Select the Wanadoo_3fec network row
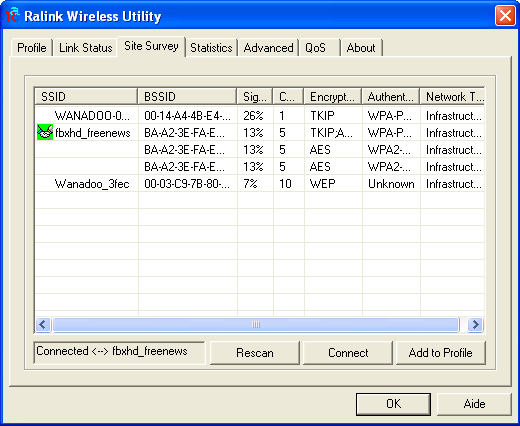The width and height of the screenshot is (520, 426). [x=260, y=184]
